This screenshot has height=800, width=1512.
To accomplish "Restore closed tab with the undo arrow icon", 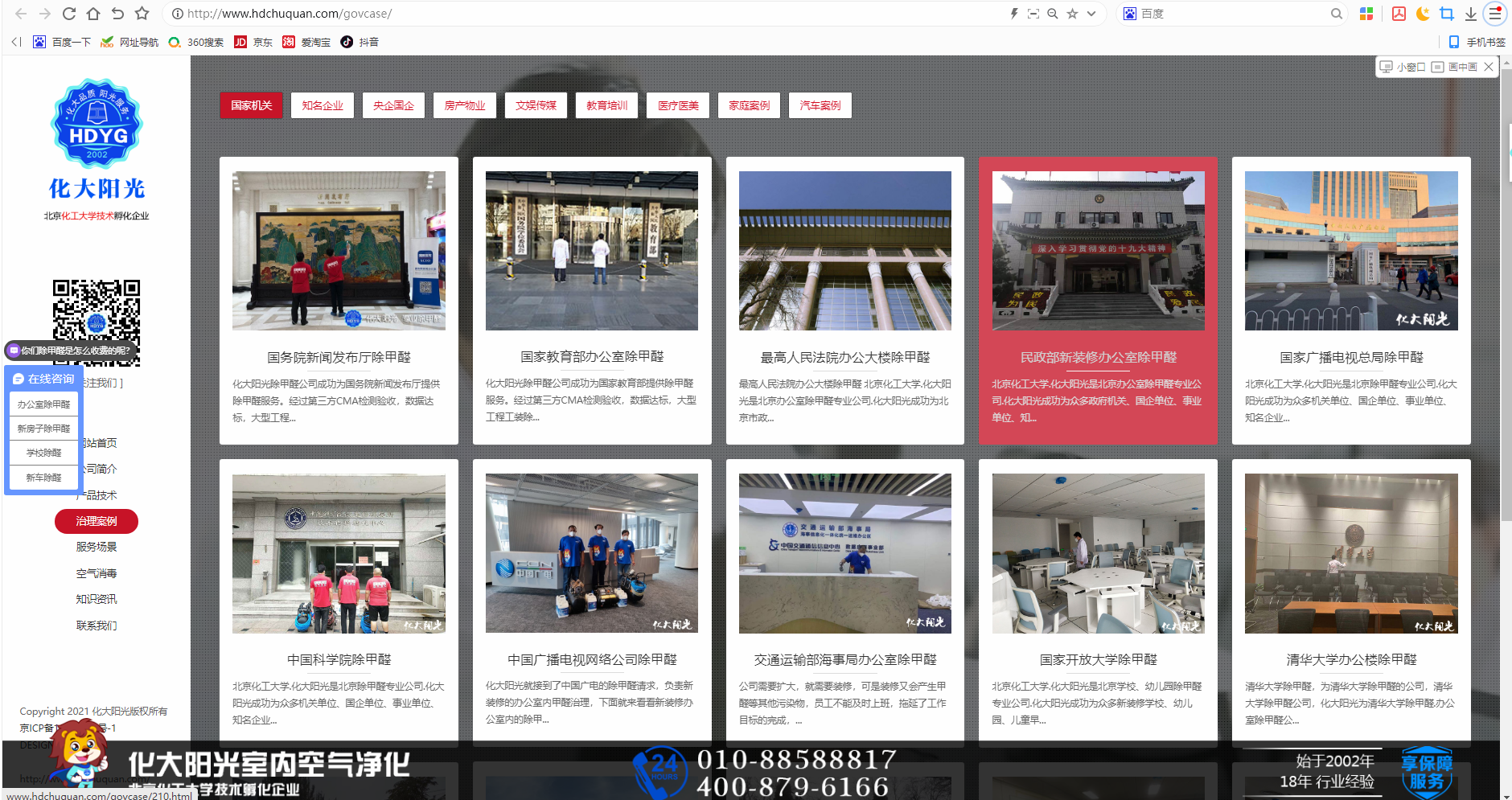I will click(117, 14).
